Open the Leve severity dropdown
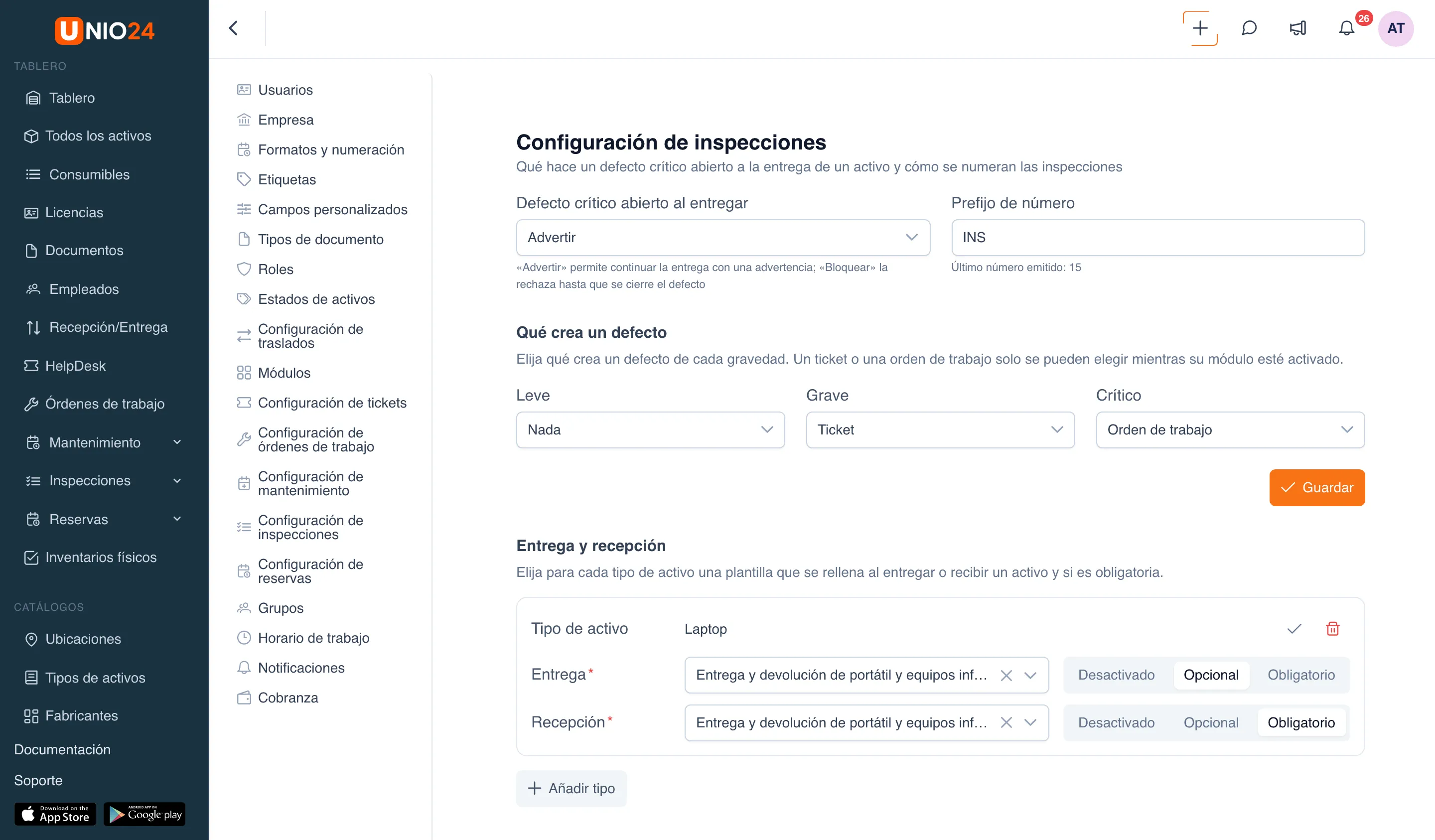This screenshot has width=1435, height=840. coord(650,430)
